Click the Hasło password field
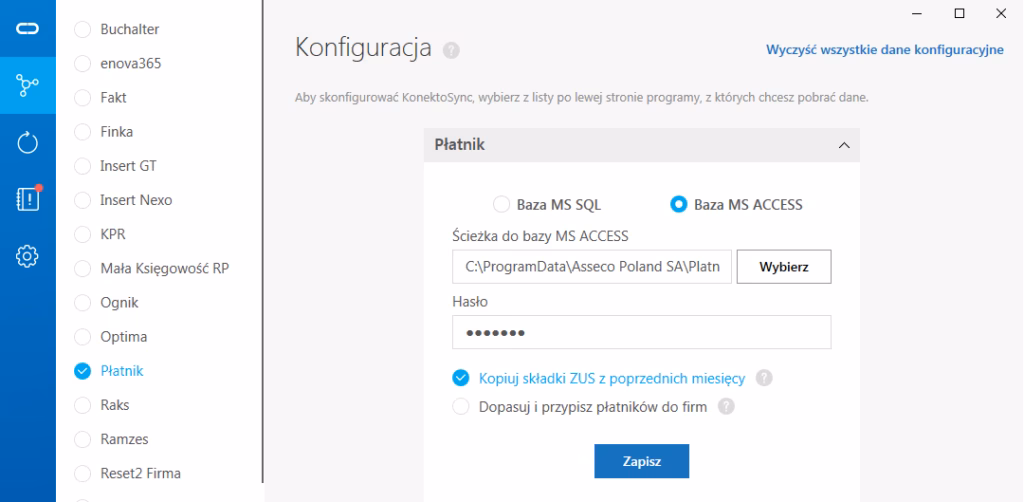This screenshot has height=502, width=1024. 641,332
